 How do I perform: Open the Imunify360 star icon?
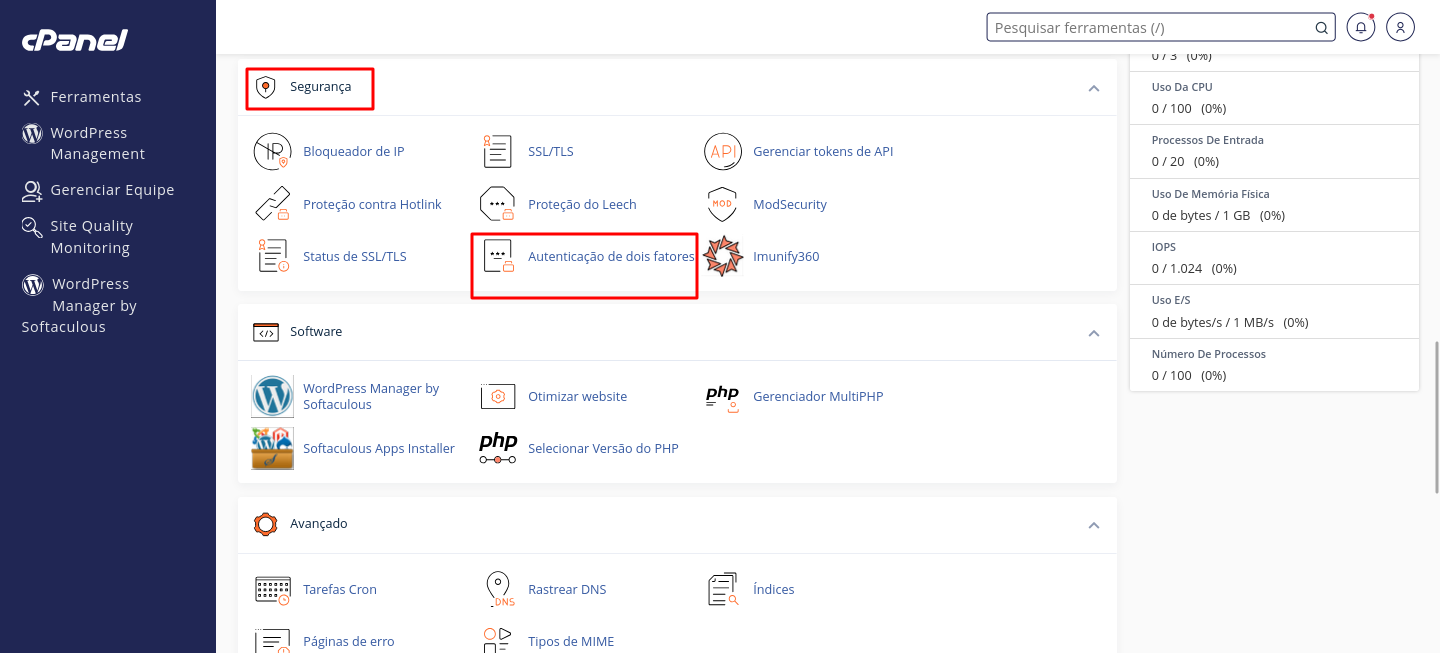pos(722,257)
